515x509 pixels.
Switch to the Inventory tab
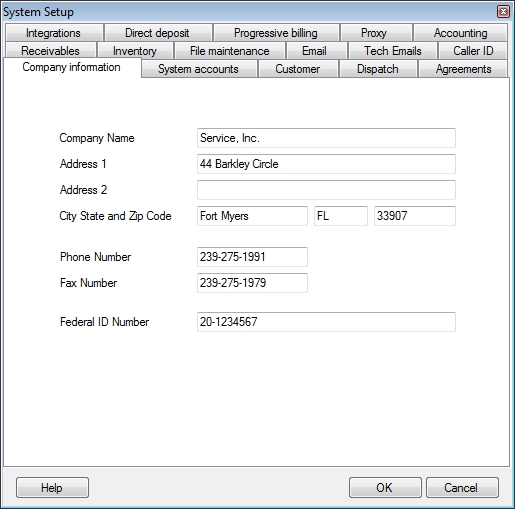(x=135, y=51)
